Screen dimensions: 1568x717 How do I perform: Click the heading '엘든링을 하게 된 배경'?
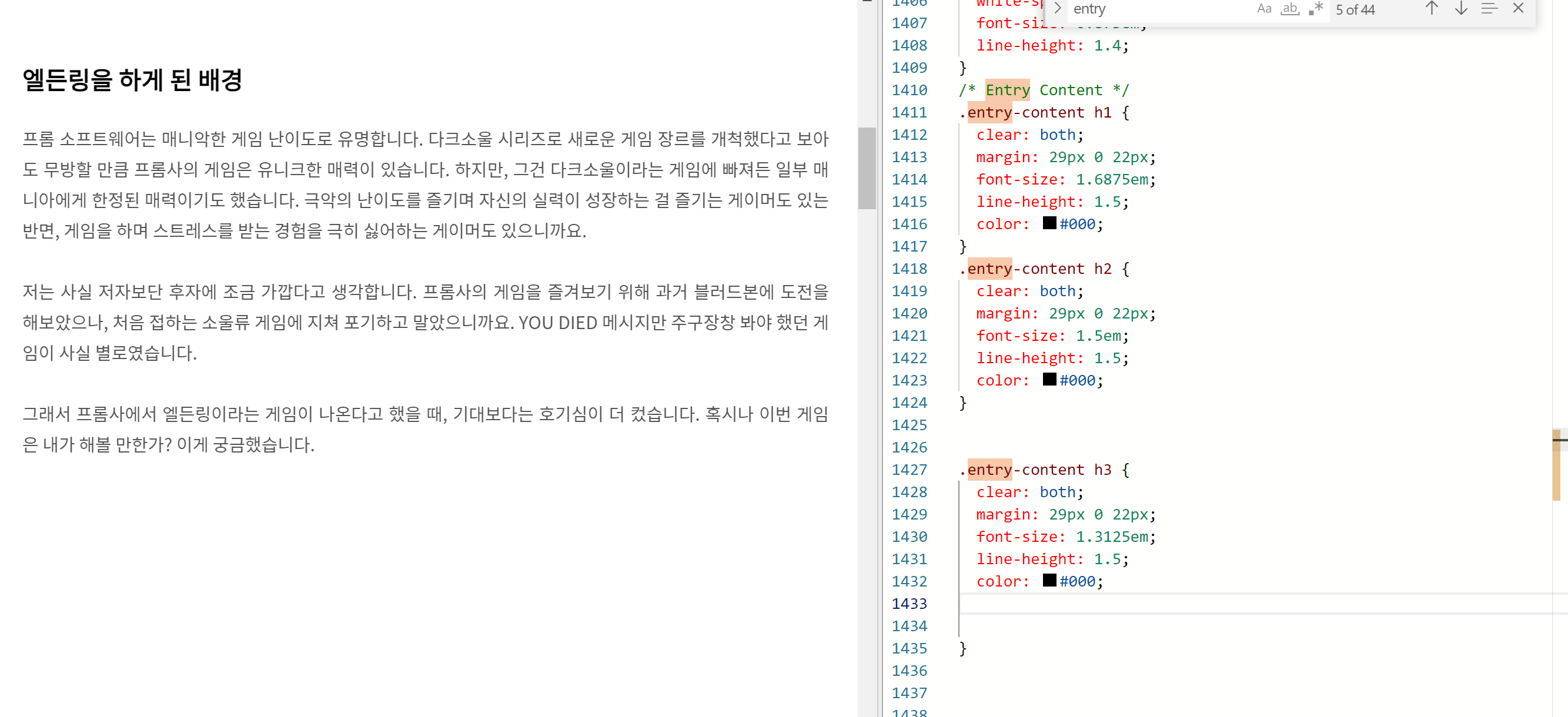click(x=133, y=81)
